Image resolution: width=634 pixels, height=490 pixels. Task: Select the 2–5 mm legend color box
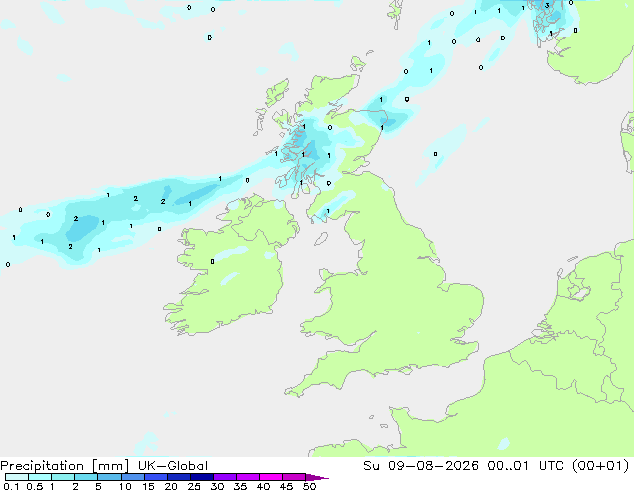click(86, 477)
